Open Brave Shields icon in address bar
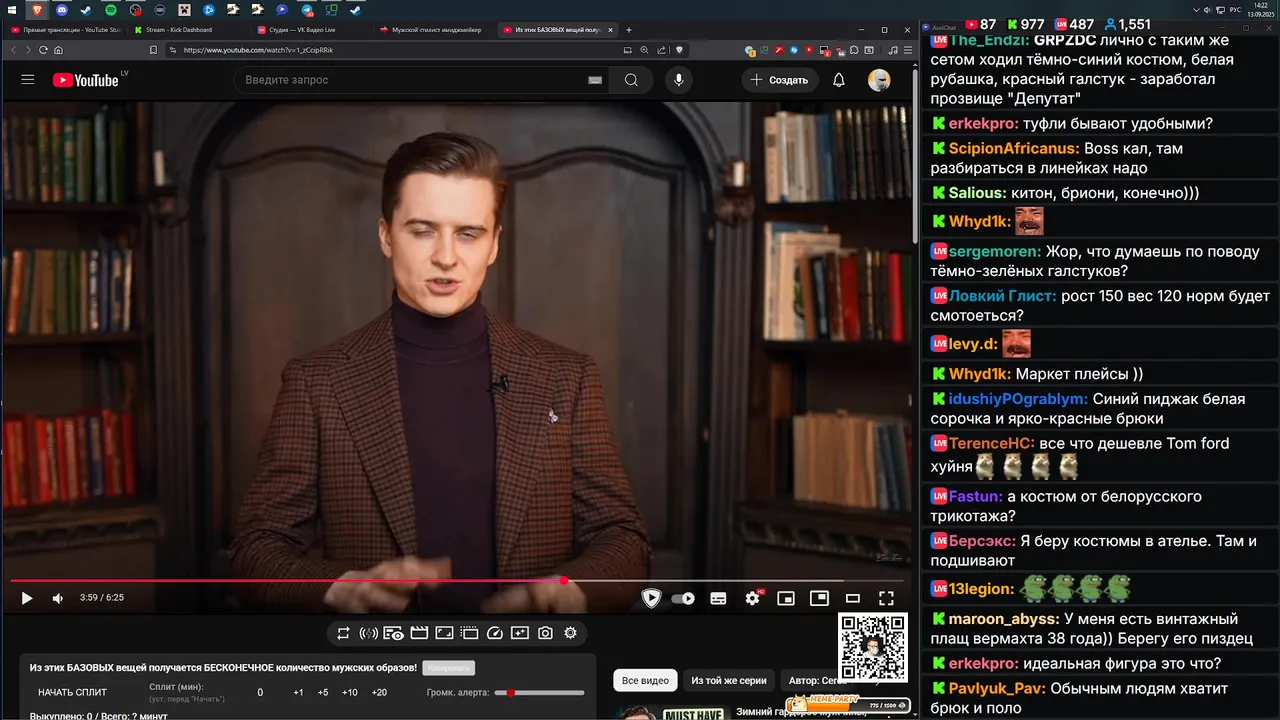Image resolution: width=1280 pixels, height=720 pixels. point(680,49)
